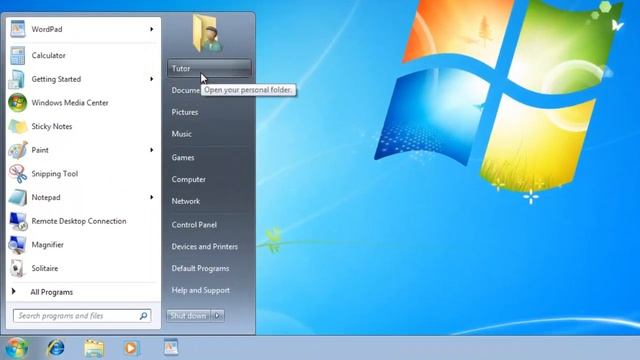
Task: Open Documents from the Start menu
Action: point(185,90)
